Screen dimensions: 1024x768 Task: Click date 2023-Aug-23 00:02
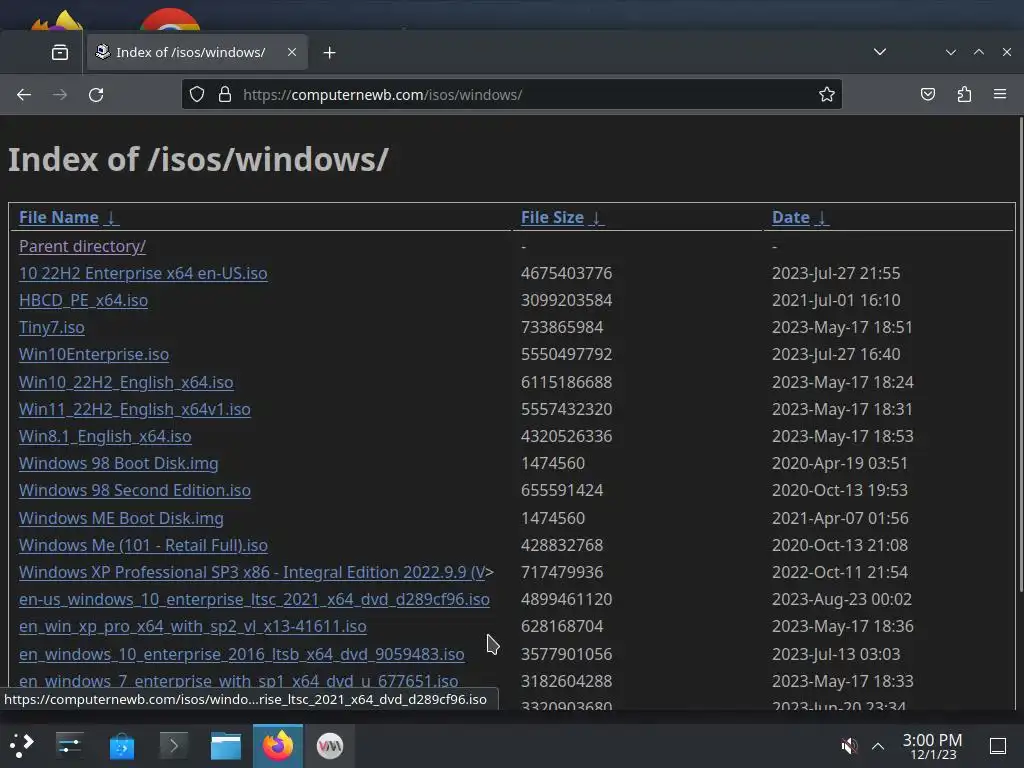click(842, 599)
